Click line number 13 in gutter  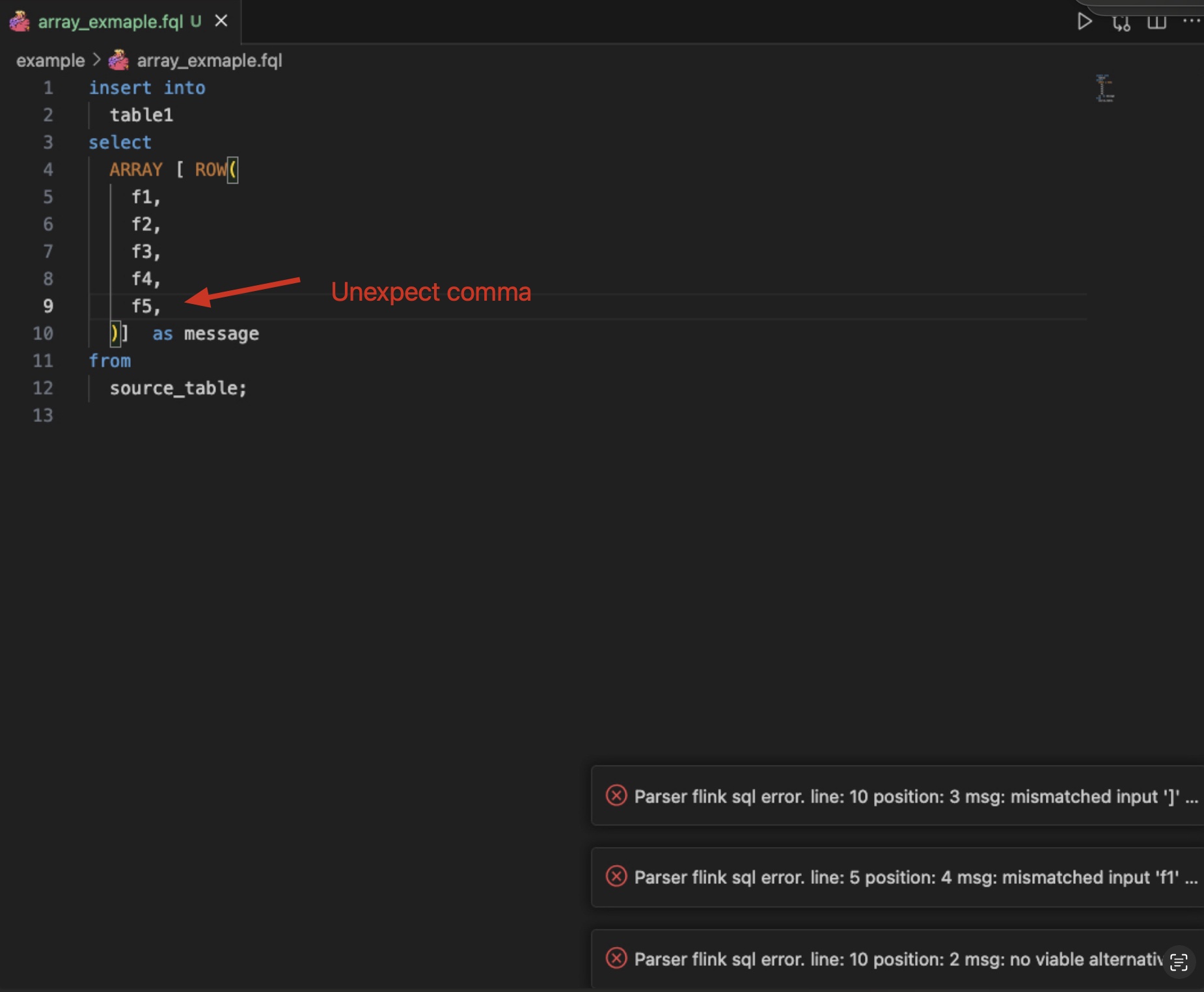click(x=43, y=415)
